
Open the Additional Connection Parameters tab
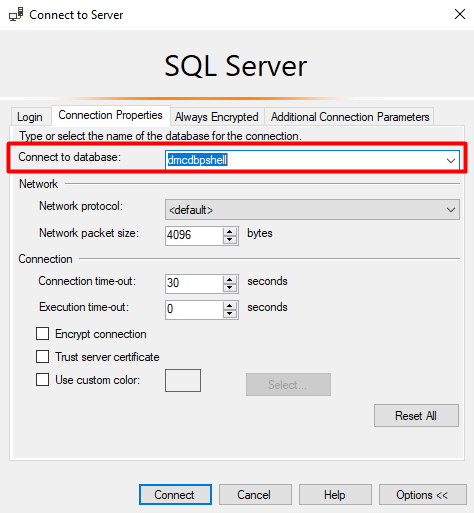click(x=350, y=117)
